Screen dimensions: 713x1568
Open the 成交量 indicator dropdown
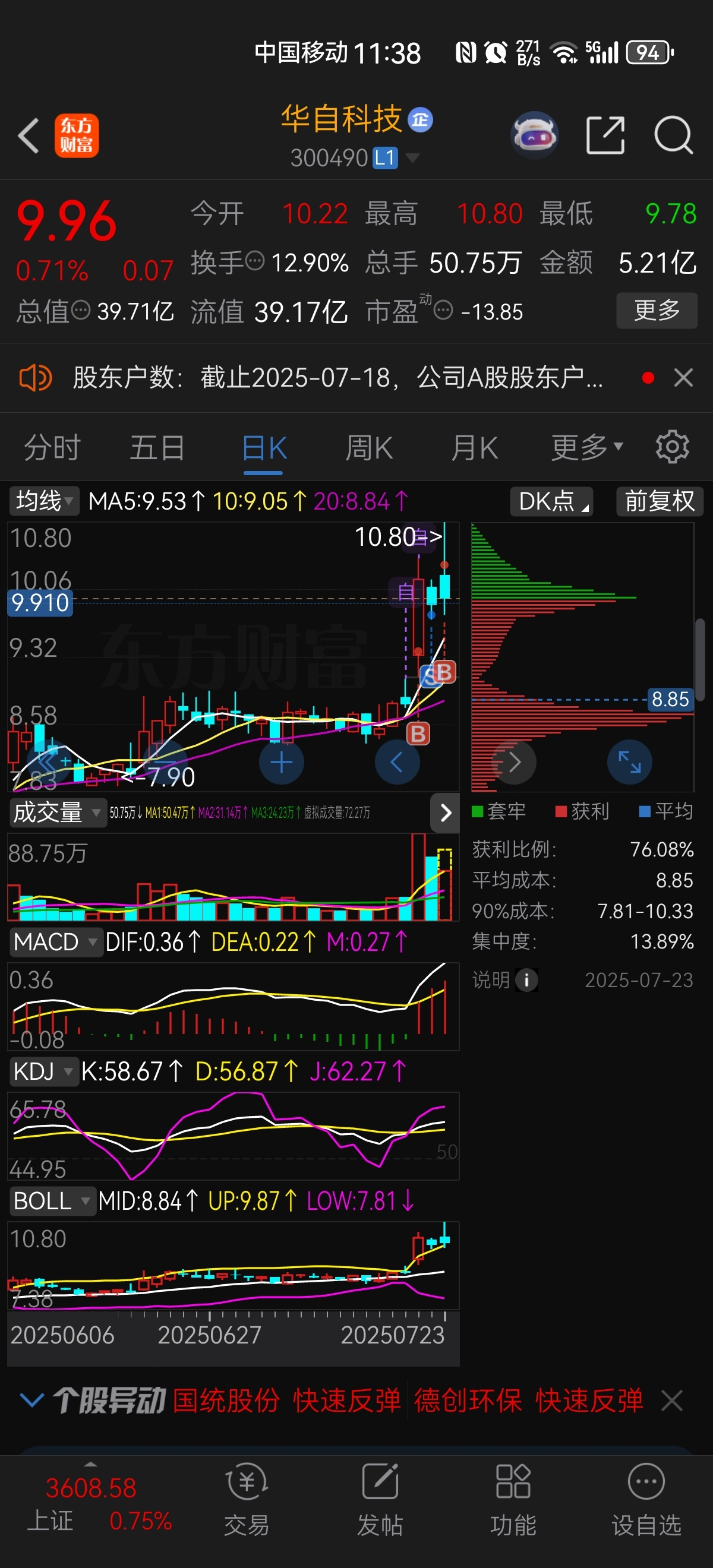(x=57, y=813)
